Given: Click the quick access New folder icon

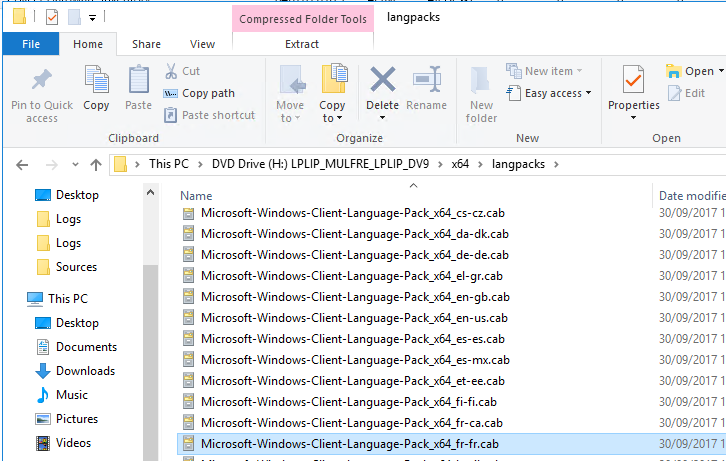Looking at the screenshot, I should tap(75, 18).
